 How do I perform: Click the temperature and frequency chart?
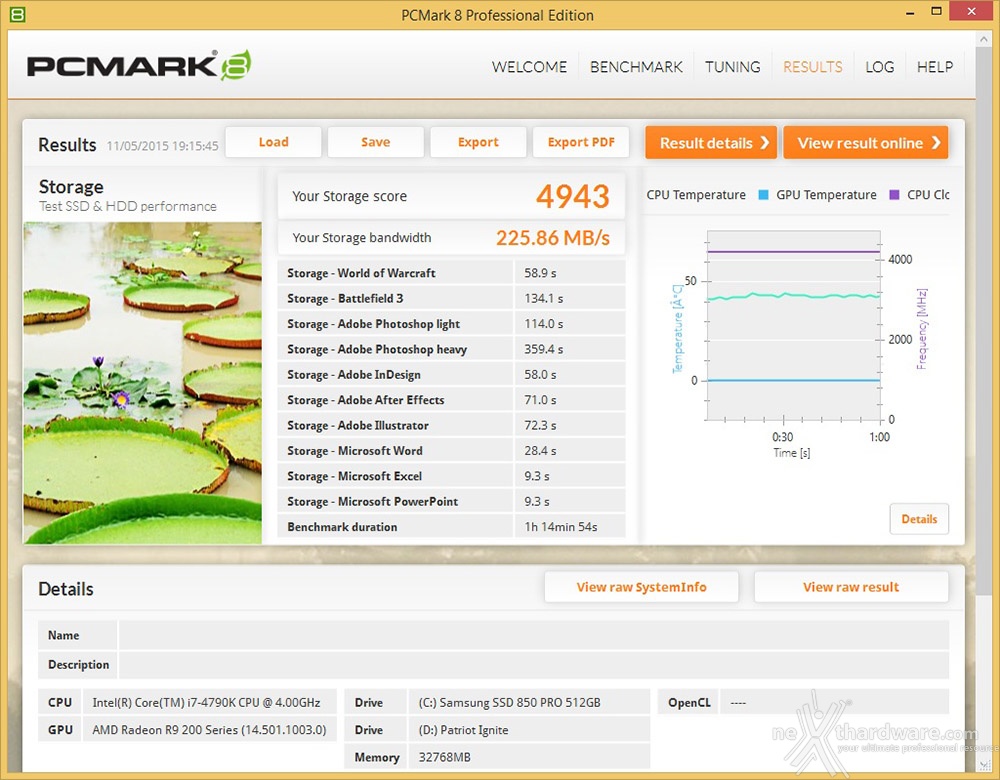[x=794, y=326]
